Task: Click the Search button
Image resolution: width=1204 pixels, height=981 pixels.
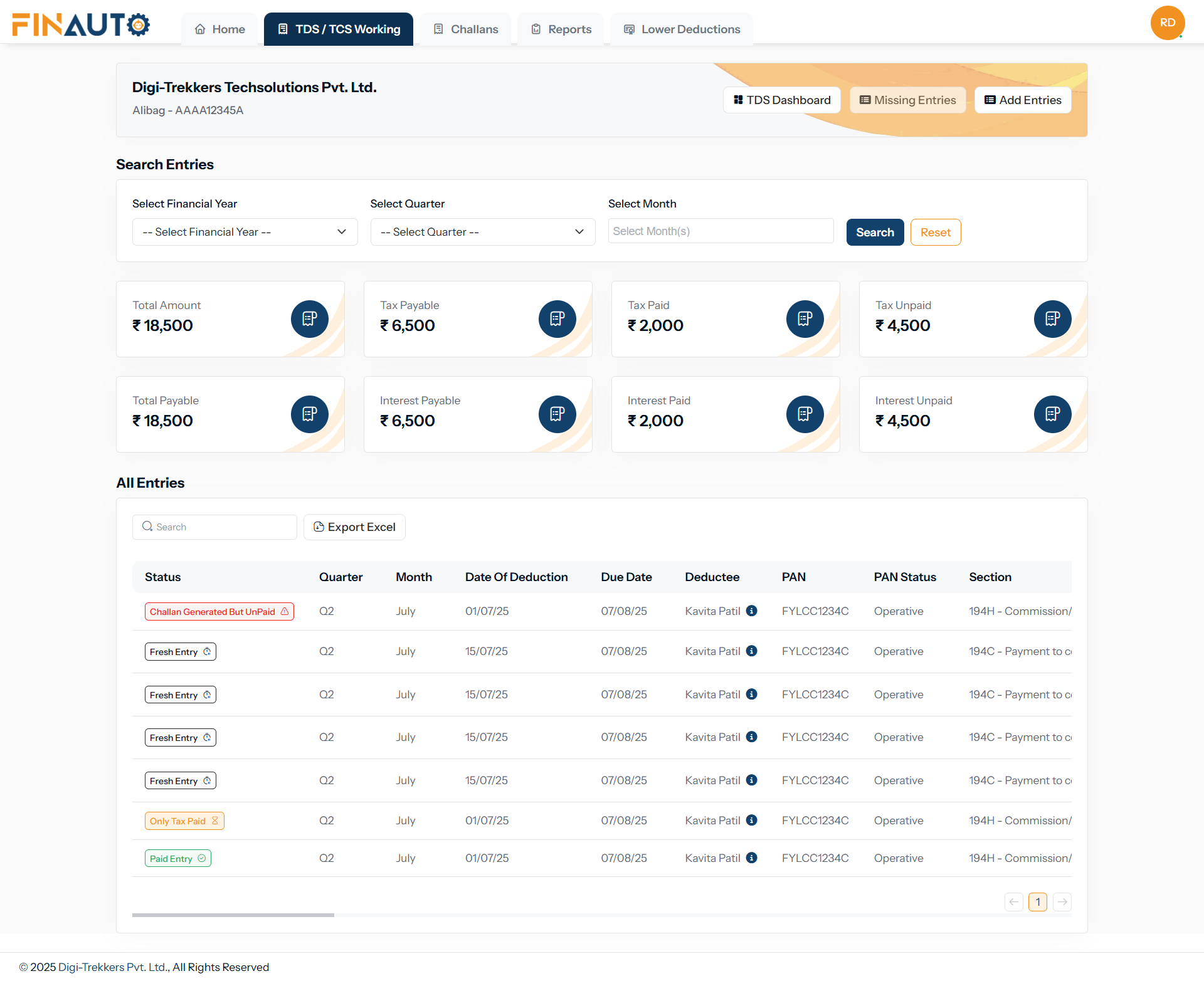Action: 875,232
